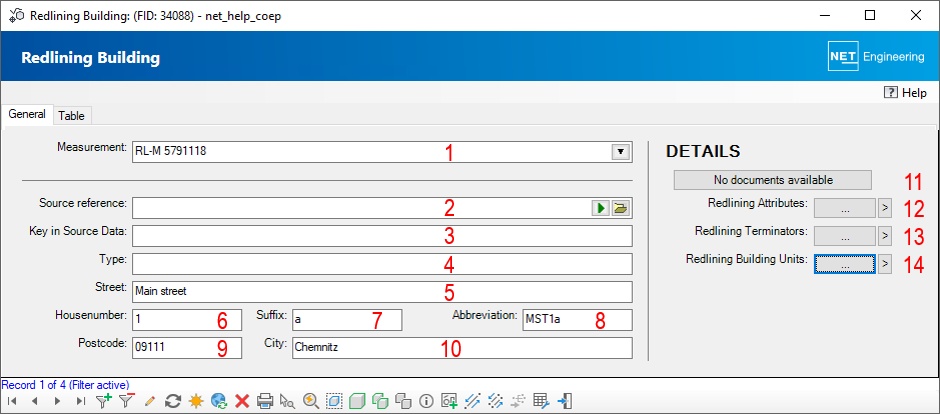
Task: Click the Suffix field
Action: pos(347,320)
